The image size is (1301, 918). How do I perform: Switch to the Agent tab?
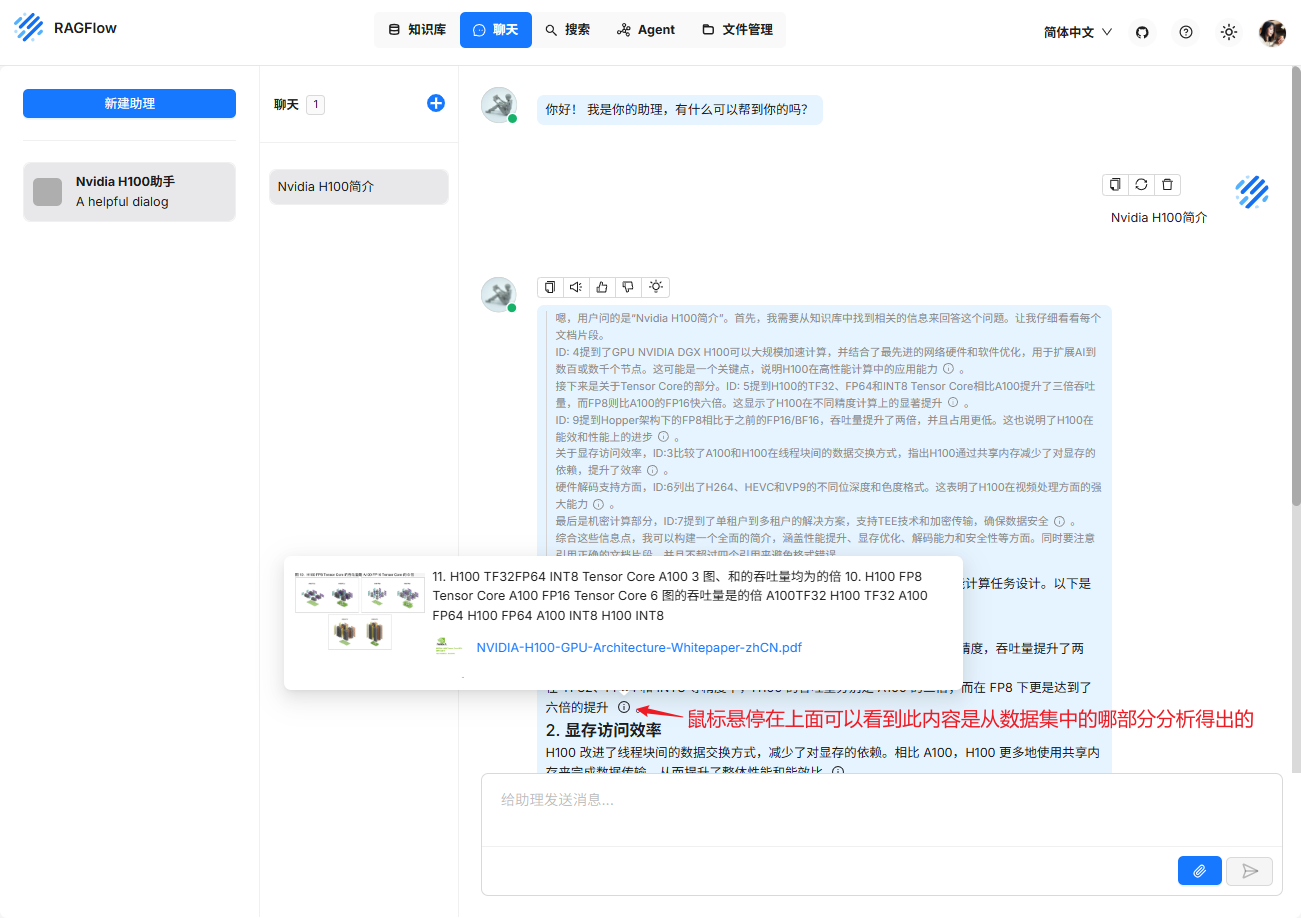point(646,30)
